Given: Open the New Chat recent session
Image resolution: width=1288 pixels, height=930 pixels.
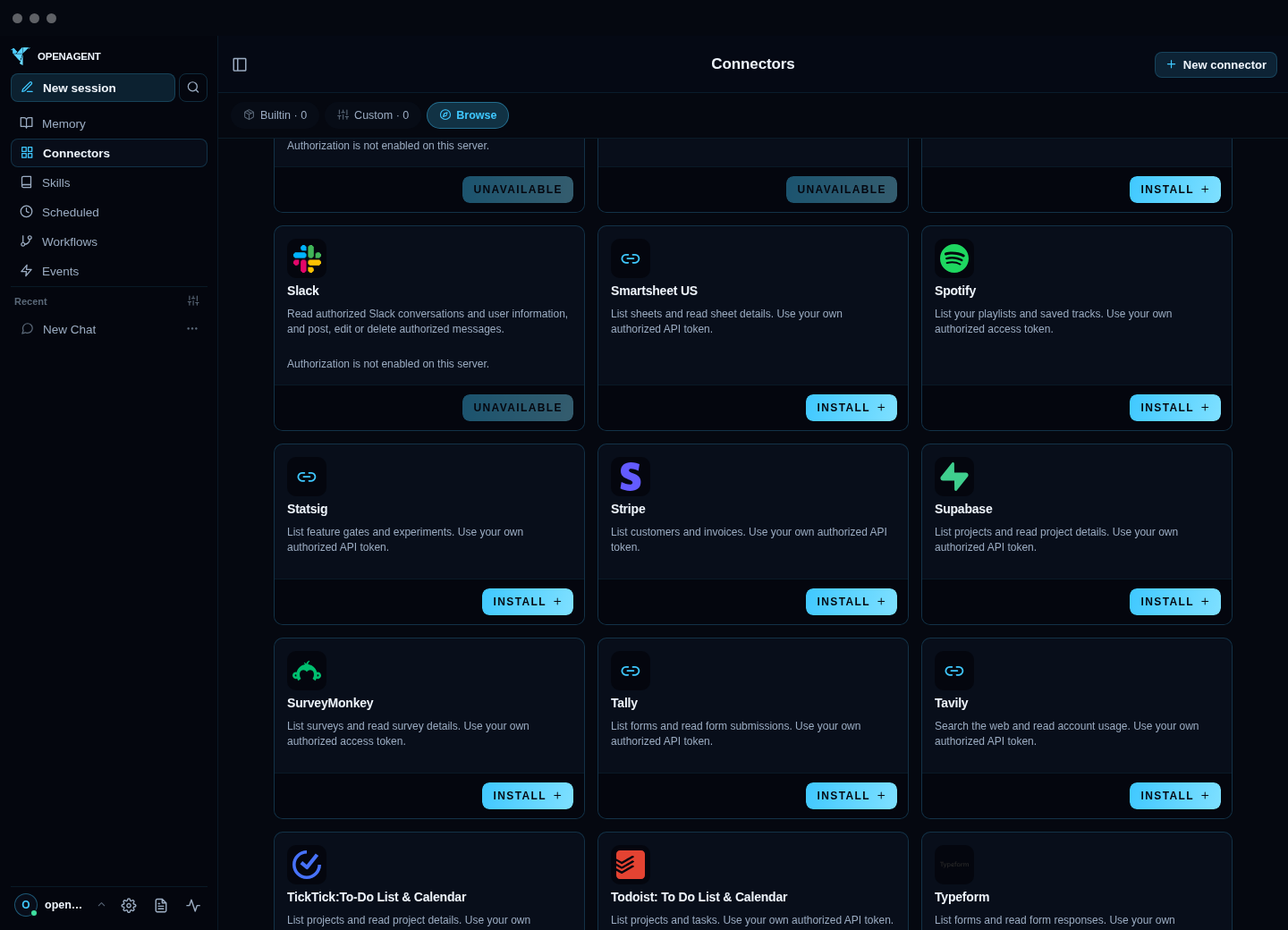Looking at the screenshot, I should point(98,329).
